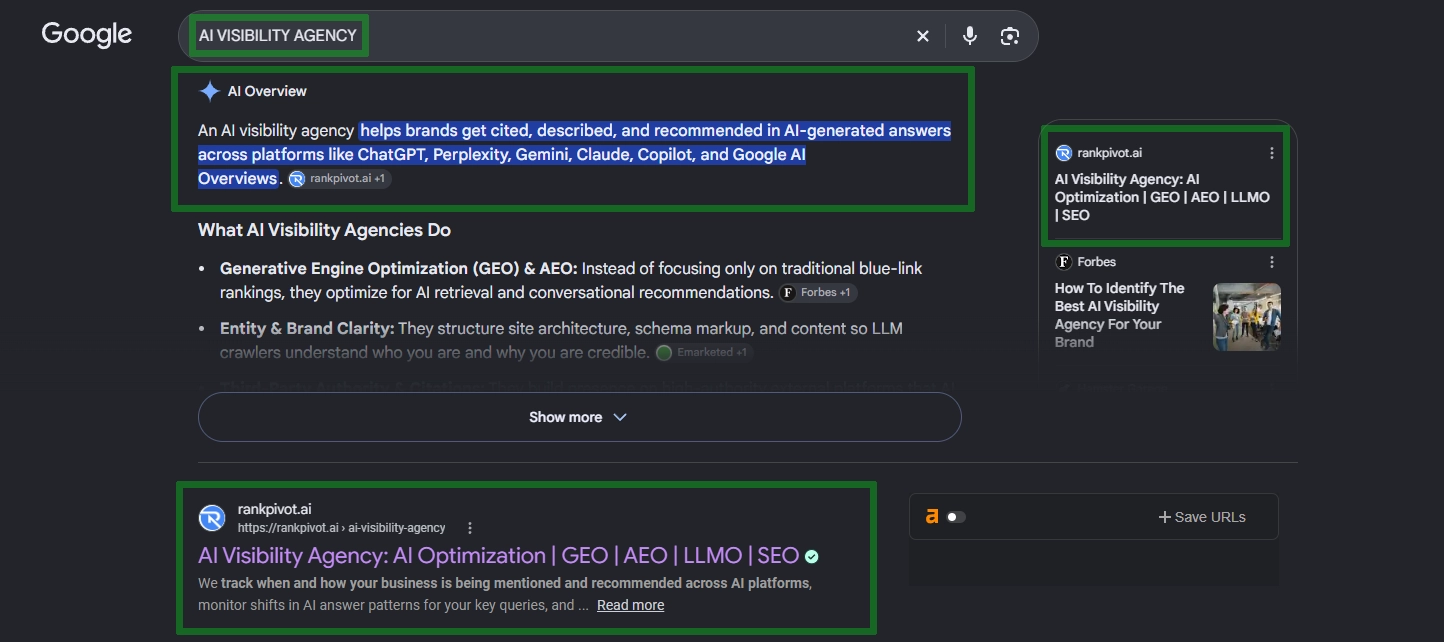Click the orange 'a' extension icon
The height and width of the screenshot is (642, 1444).
932,517
